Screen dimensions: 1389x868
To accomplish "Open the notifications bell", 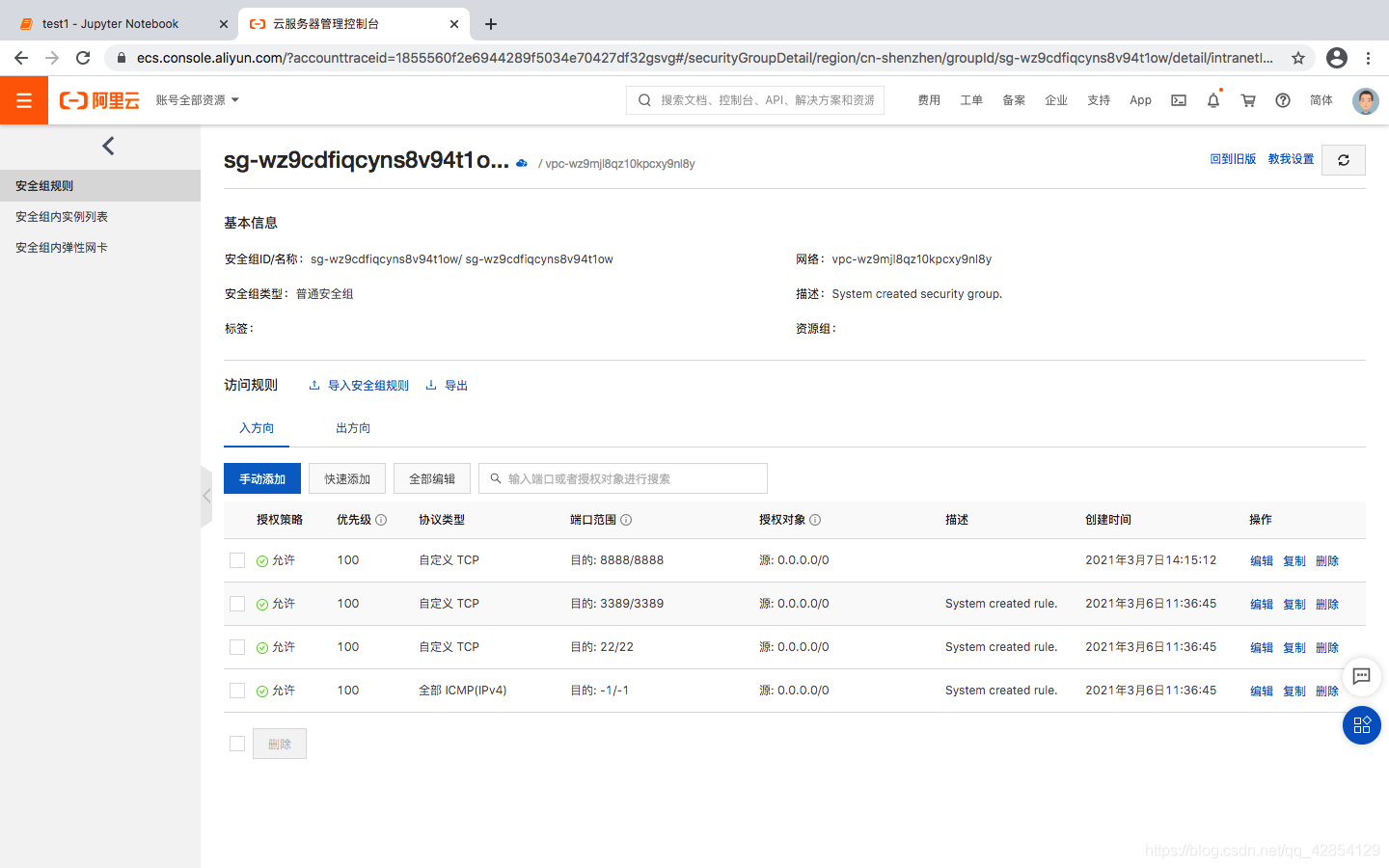I will [1213, 100].
